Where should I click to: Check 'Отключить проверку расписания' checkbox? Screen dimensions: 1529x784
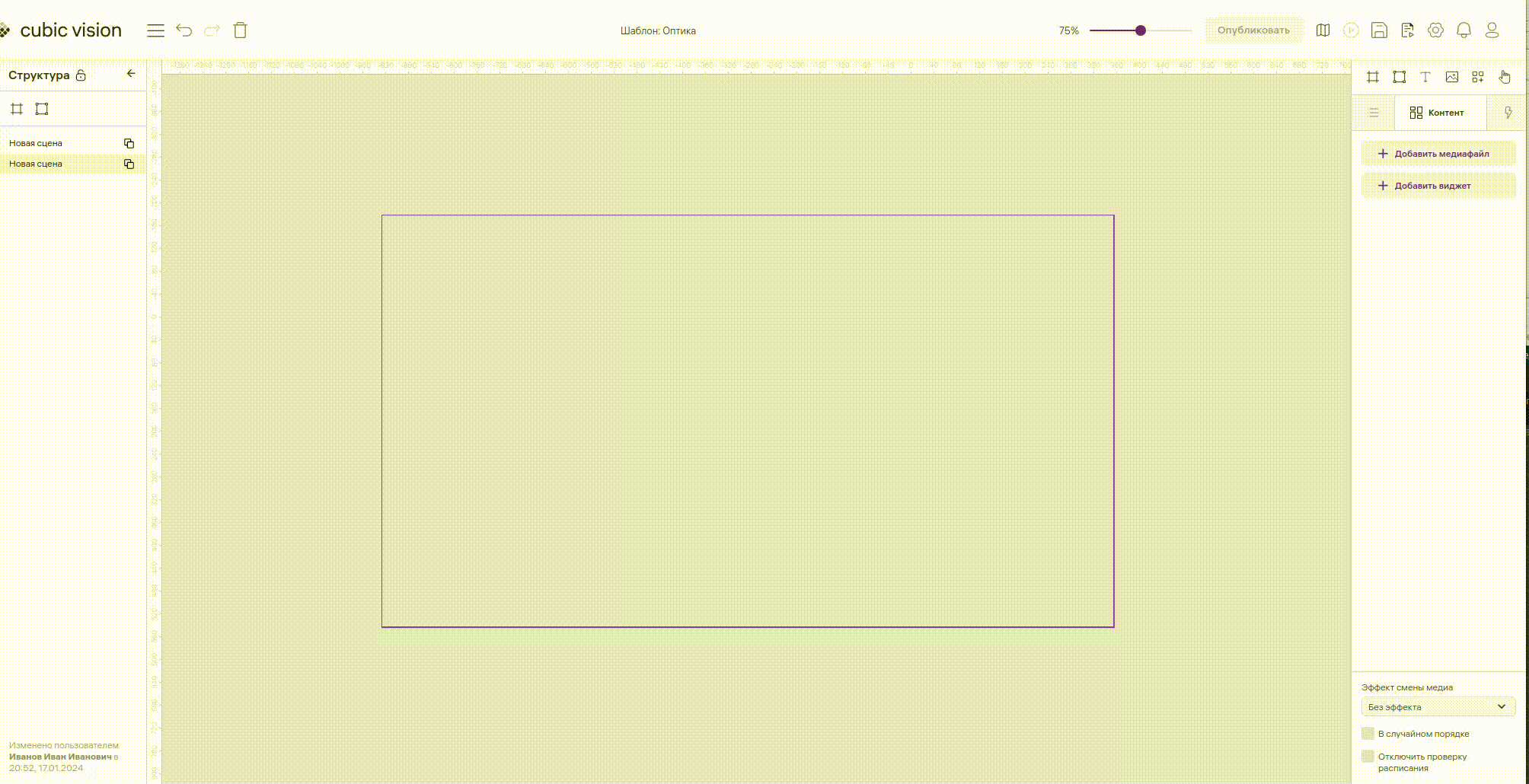(x=1368, y=757)
